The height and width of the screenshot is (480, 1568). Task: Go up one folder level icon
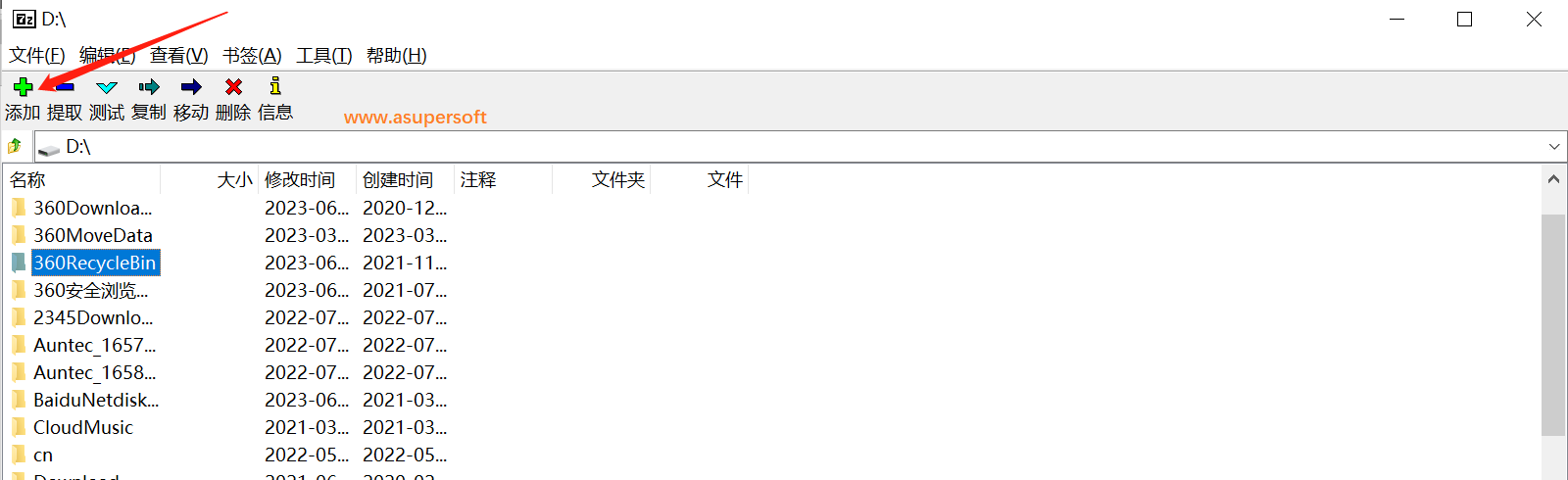[x=15, y=147]
